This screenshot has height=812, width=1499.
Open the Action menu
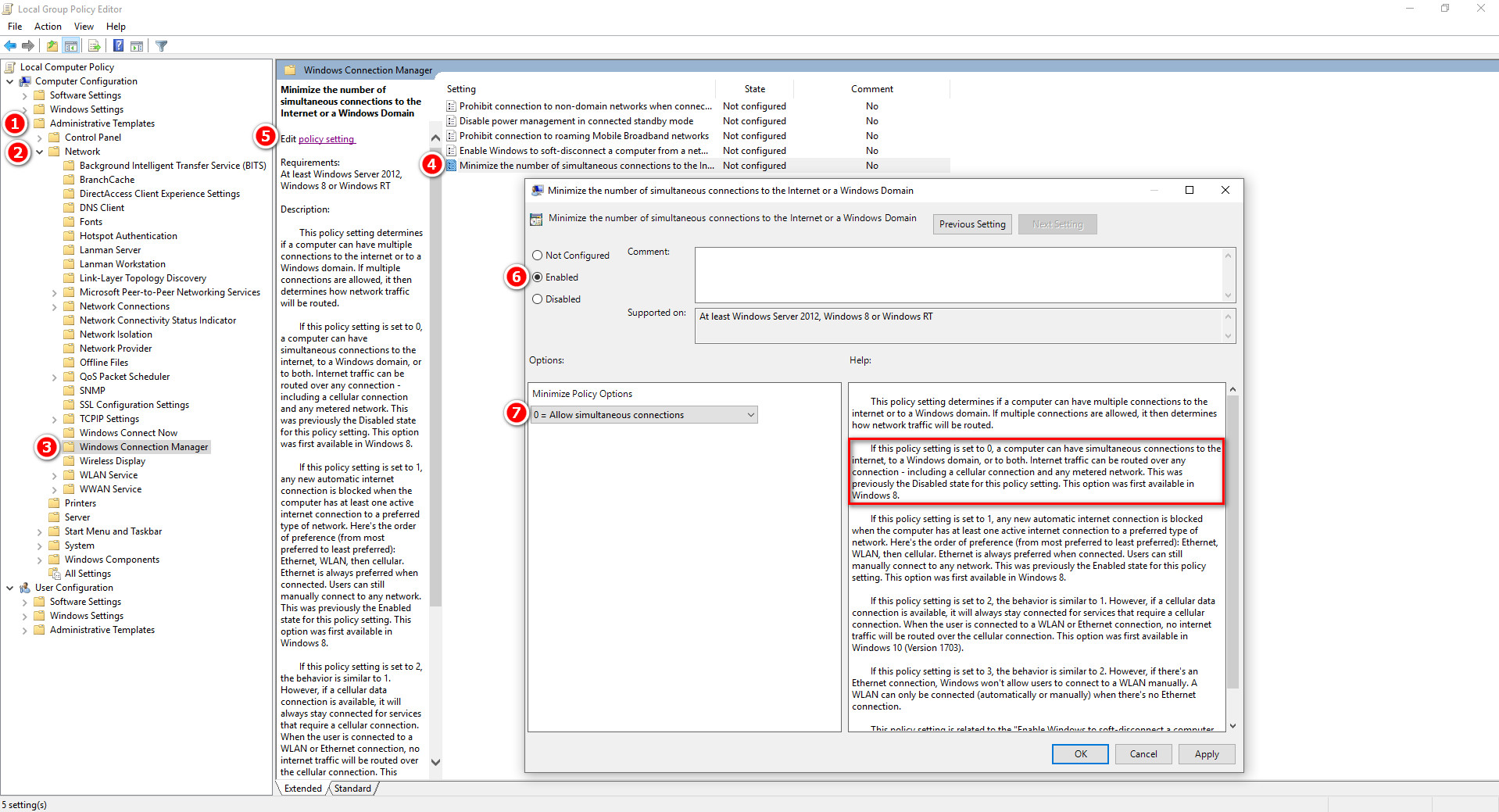48,27
